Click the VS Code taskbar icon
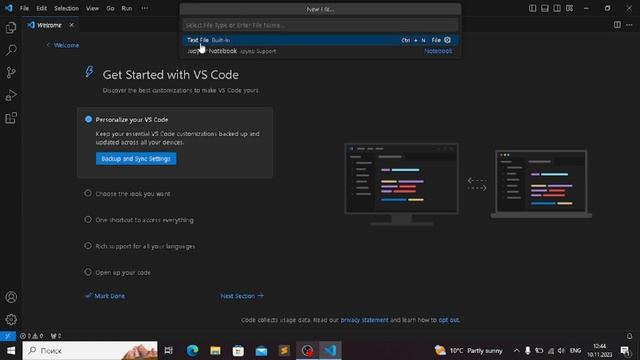Screen dimensions: 640x360 (330, 351)
